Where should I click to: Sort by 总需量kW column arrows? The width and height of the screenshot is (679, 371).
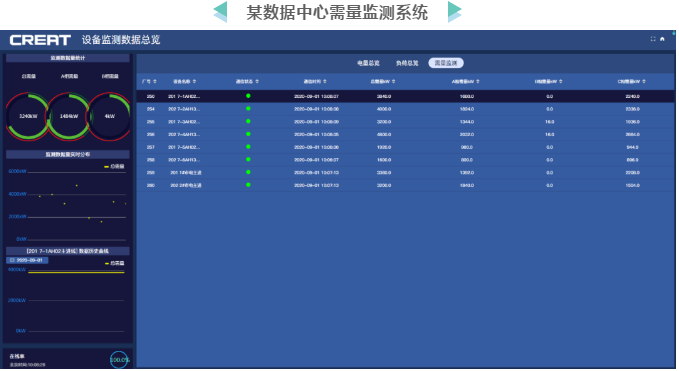coord(393,81)
